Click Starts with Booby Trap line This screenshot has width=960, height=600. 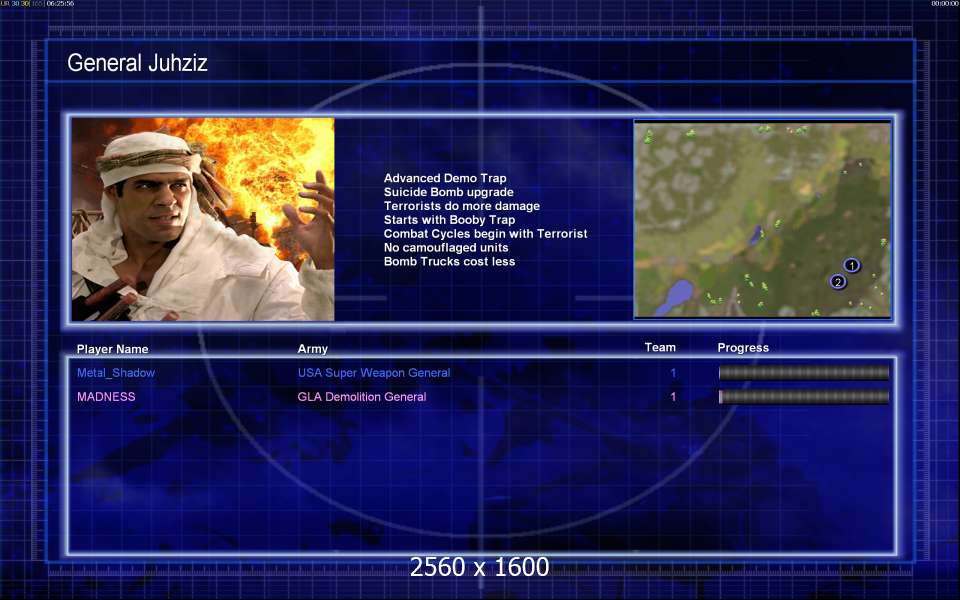[x=449, y=220]
